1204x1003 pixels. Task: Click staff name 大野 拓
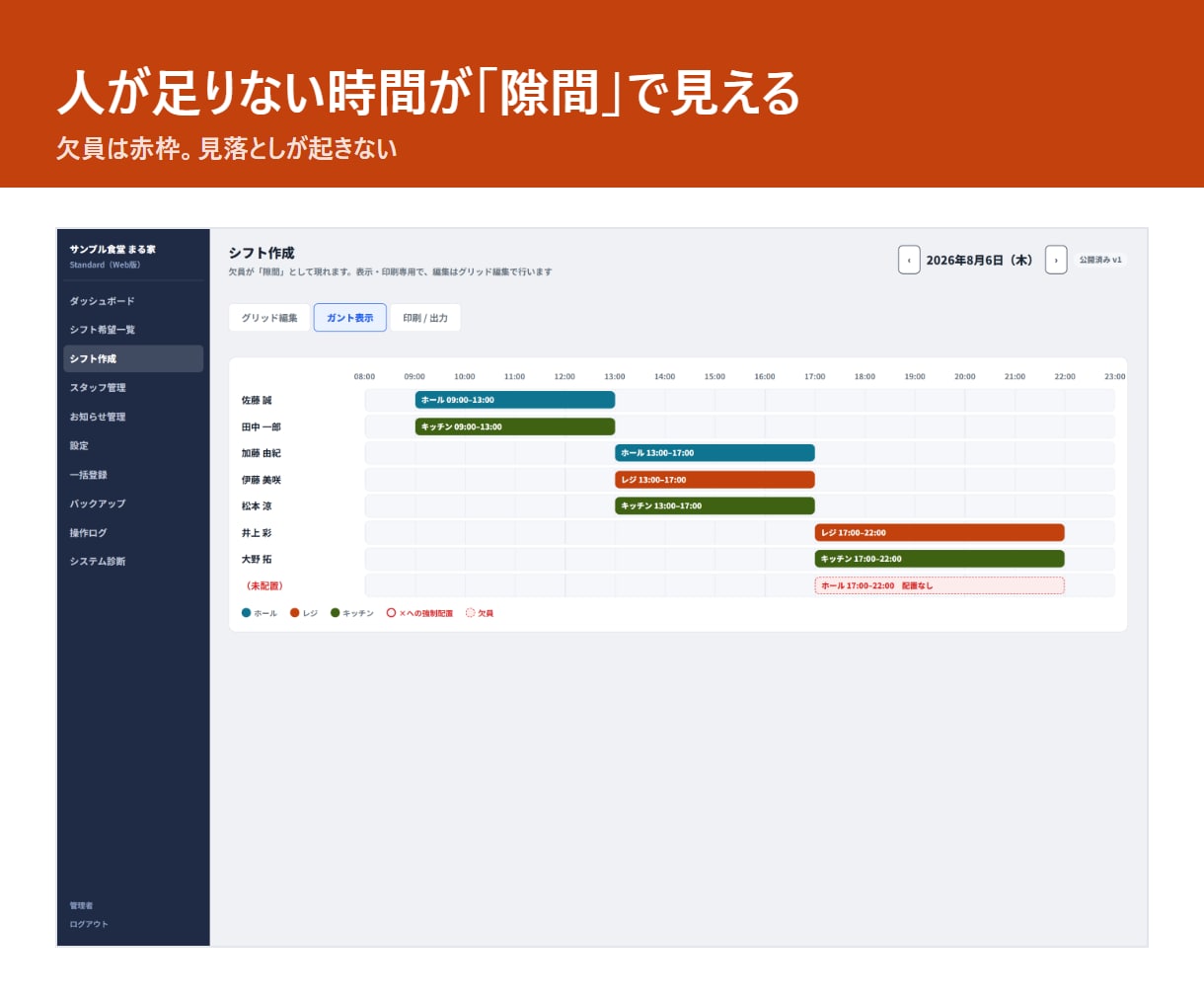pos(257,559)
